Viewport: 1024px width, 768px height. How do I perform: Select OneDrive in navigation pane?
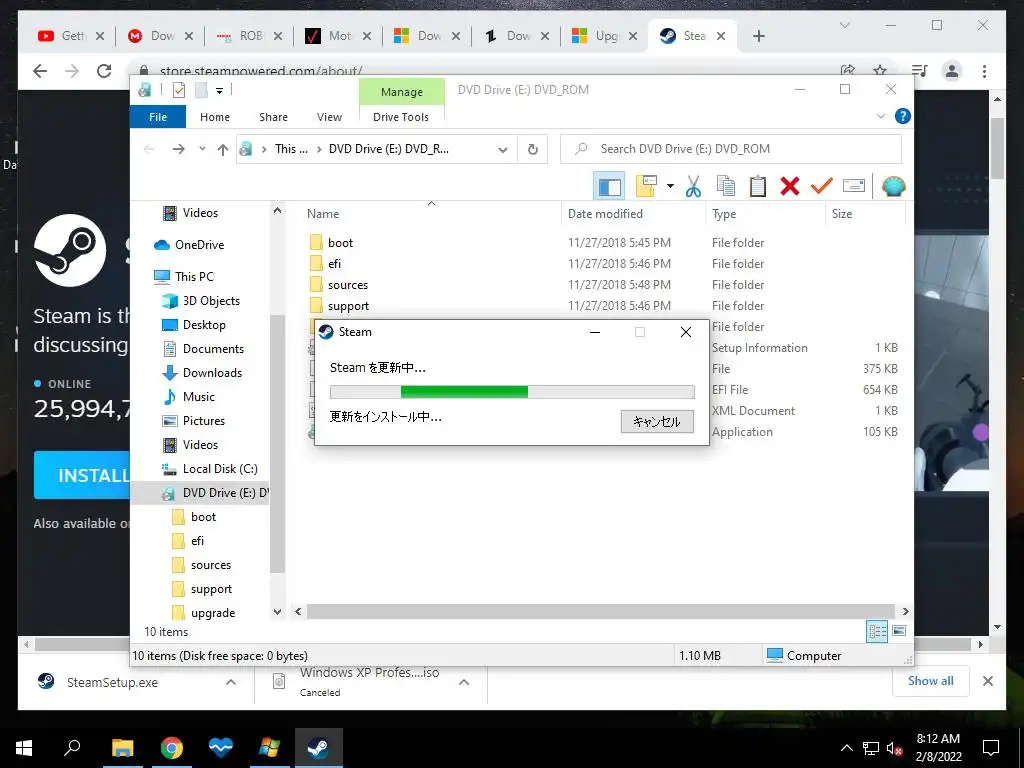(199, 245)
